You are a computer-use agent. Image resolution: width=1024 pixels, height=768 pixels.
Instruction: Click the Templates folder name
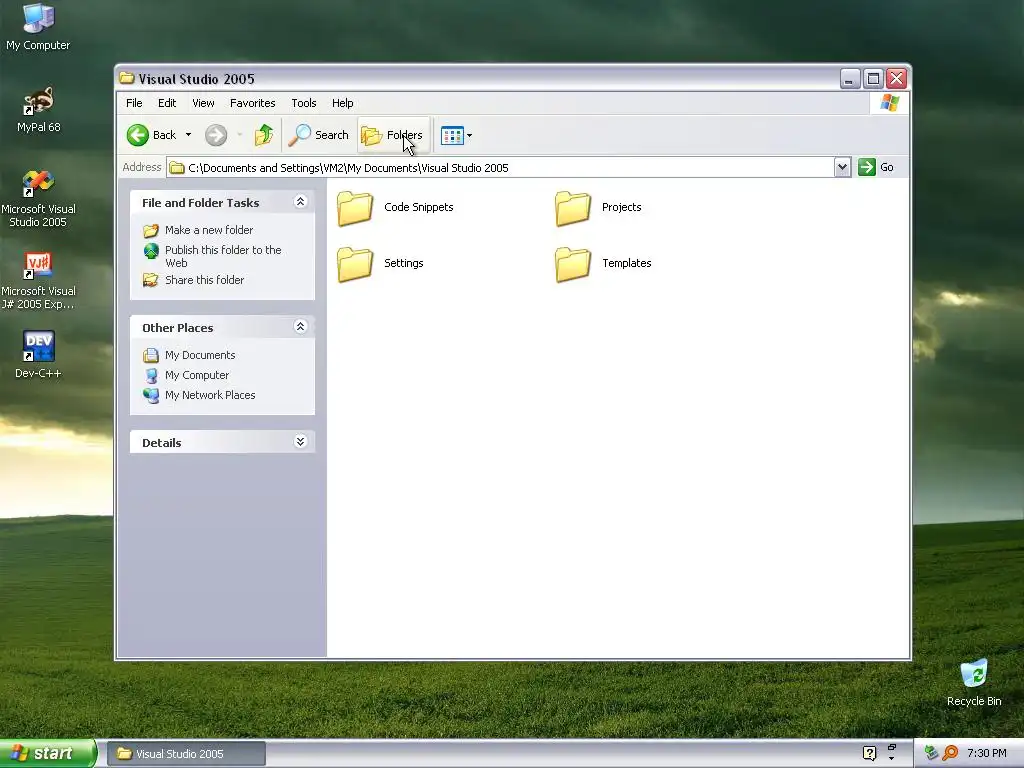[x=627, y=263]
